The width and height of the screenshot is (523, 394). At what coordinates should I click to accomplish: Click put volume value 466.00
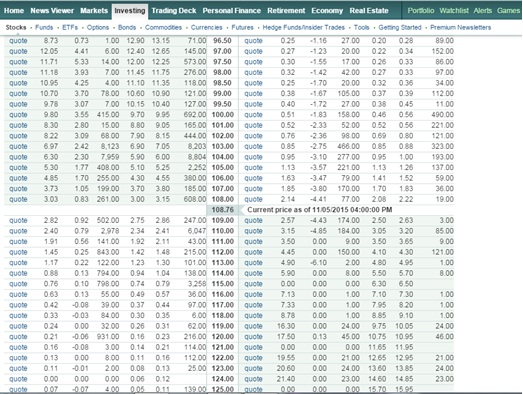pos(348,146)
